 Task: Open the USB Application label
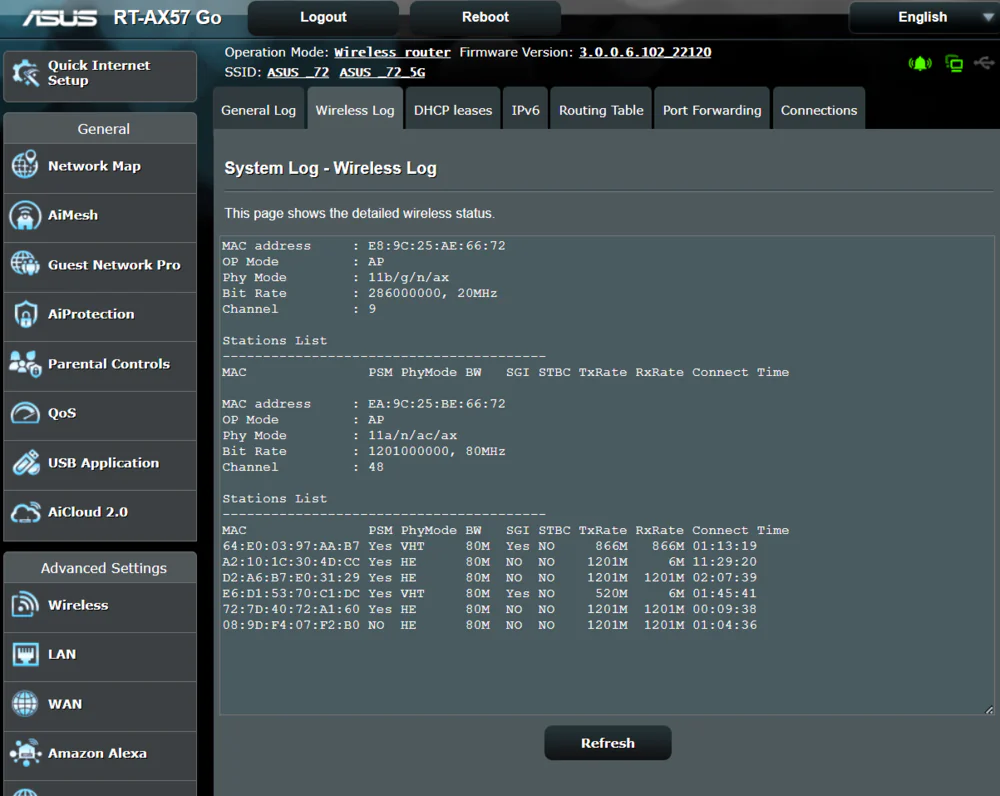coord(103,462)
